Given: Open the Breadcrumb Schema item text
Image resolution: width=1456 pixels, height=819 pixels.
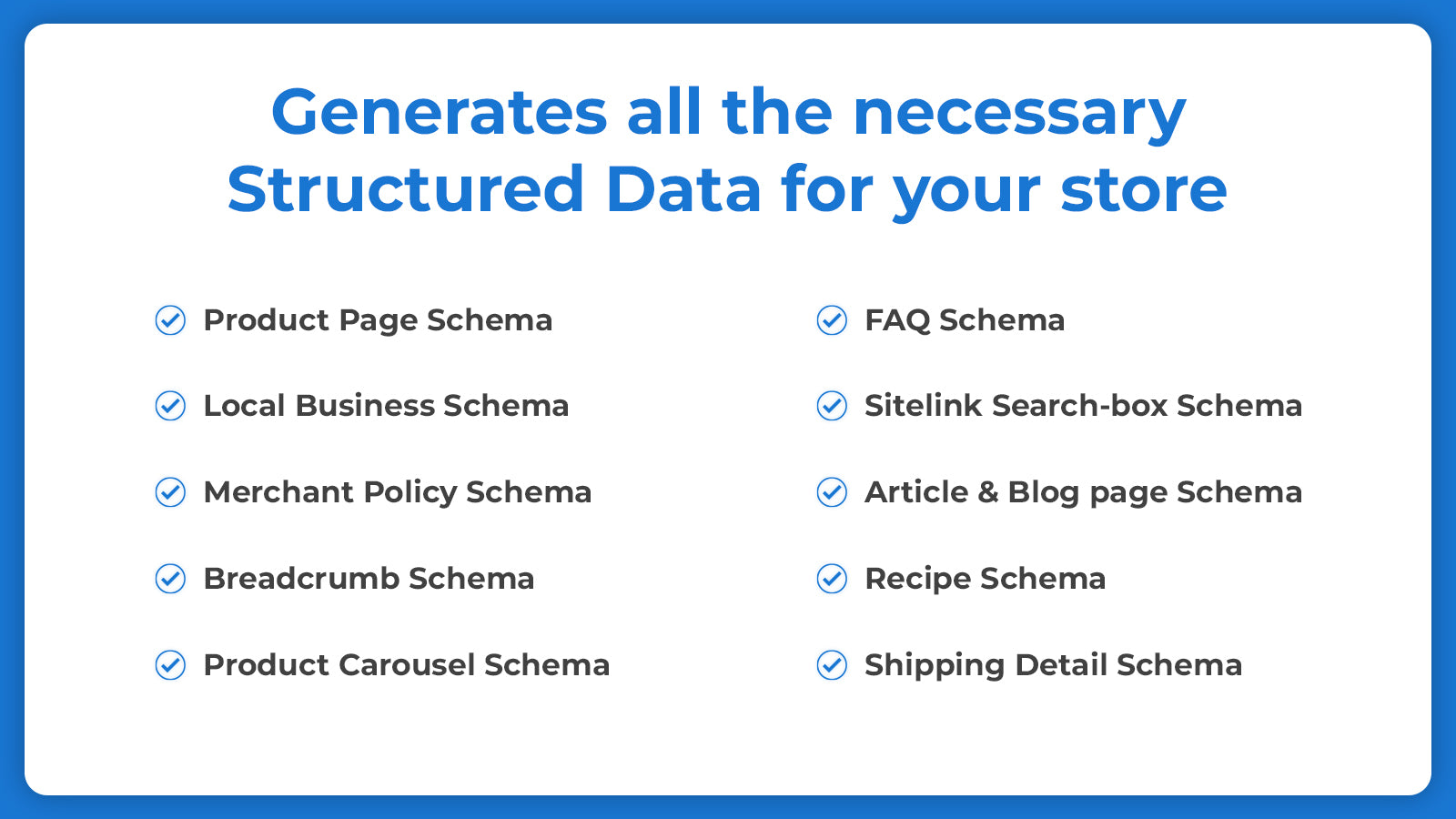Looking at the screenshot, I should (x=369, y=579).
